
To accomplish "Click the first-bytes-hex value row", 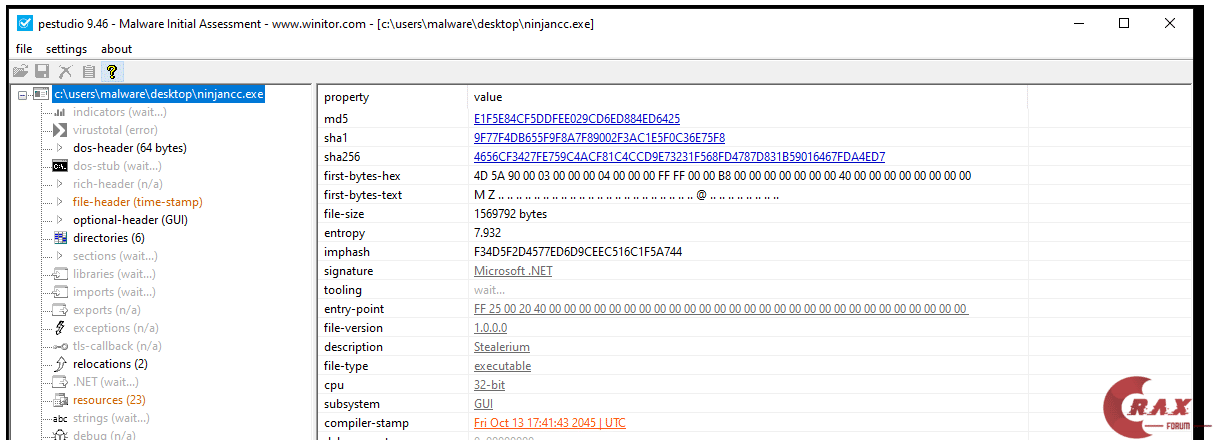I will tap(722, 176).
